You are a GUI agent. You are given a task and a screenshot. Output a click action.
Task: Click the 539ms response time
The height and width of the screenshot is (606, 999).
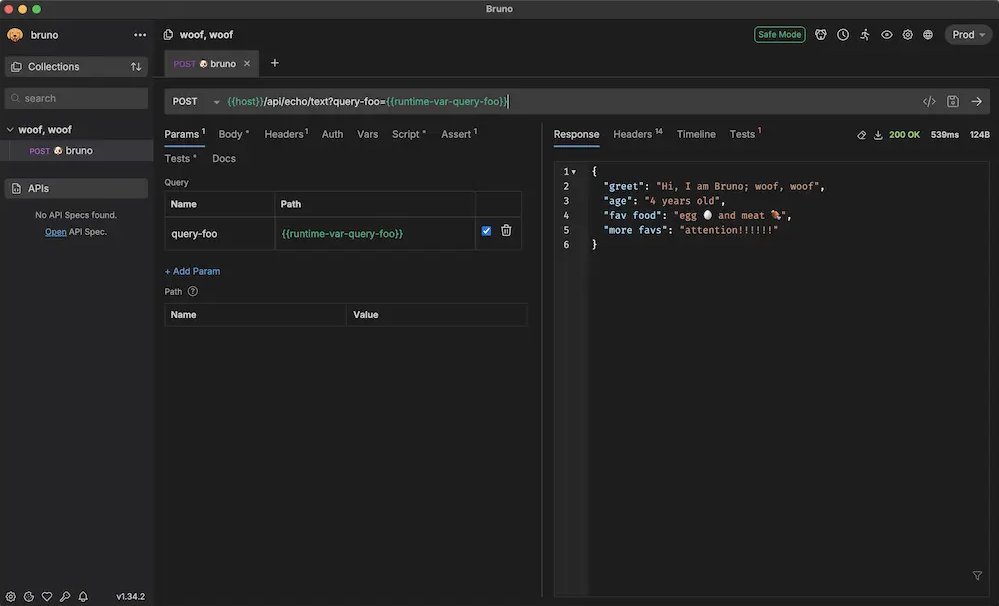[x=944, y=135]
